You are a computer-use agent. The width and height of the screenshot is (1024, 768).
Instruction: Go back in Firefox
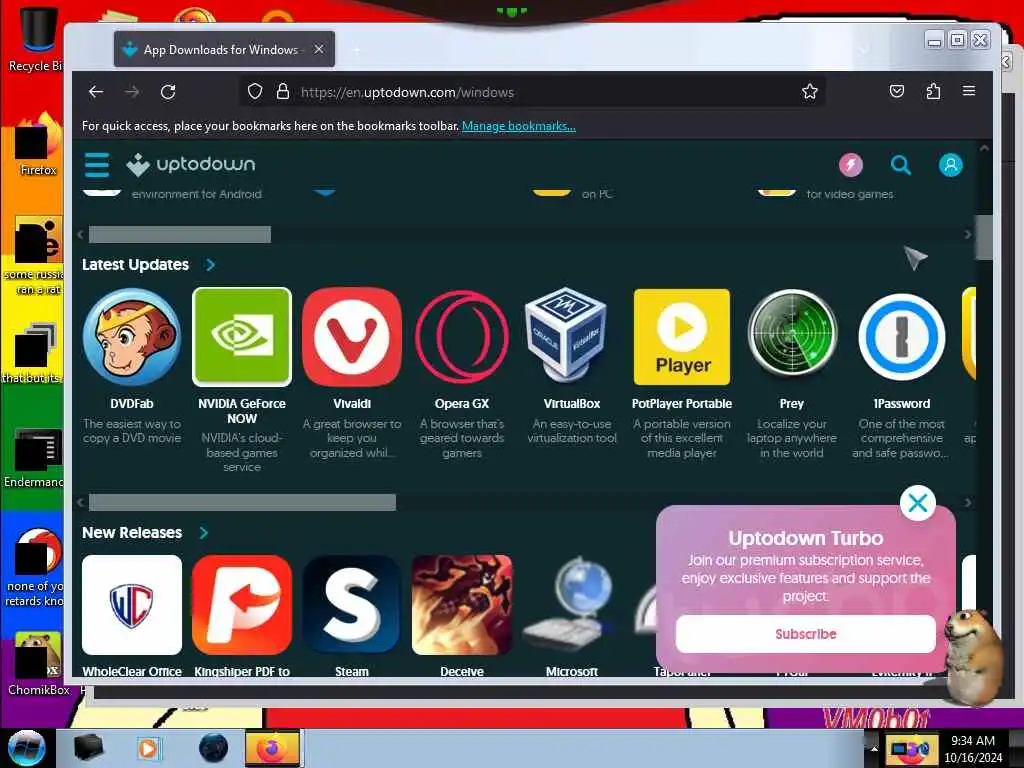tap(96, 92)
